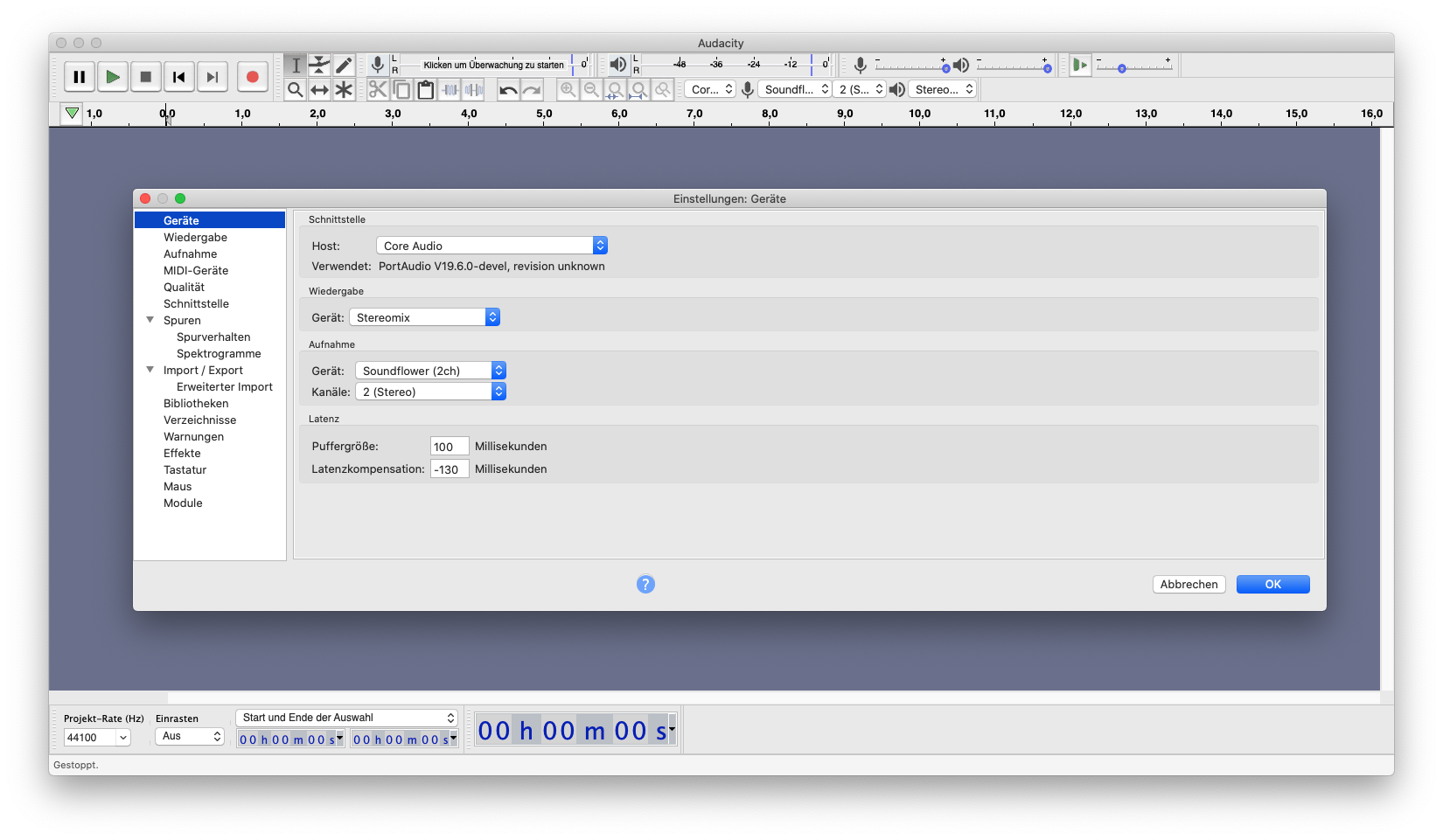Viewport: 1443px width, 840px height.
Task: Click the Cut scissors icon
Action: pyautogui.click(x=378, y=89)
